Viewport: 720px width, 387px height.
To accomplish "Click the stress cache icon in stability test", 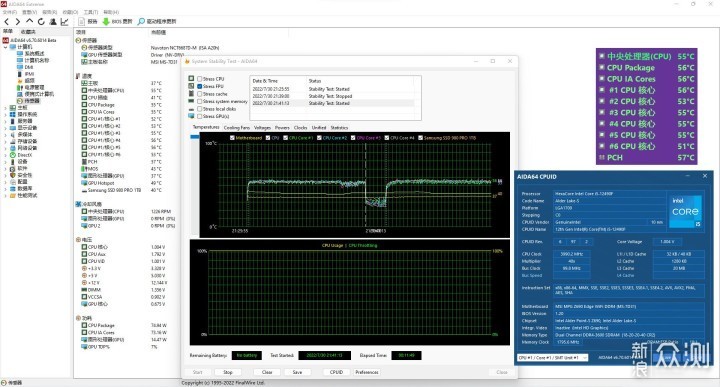I will [191, 94].
